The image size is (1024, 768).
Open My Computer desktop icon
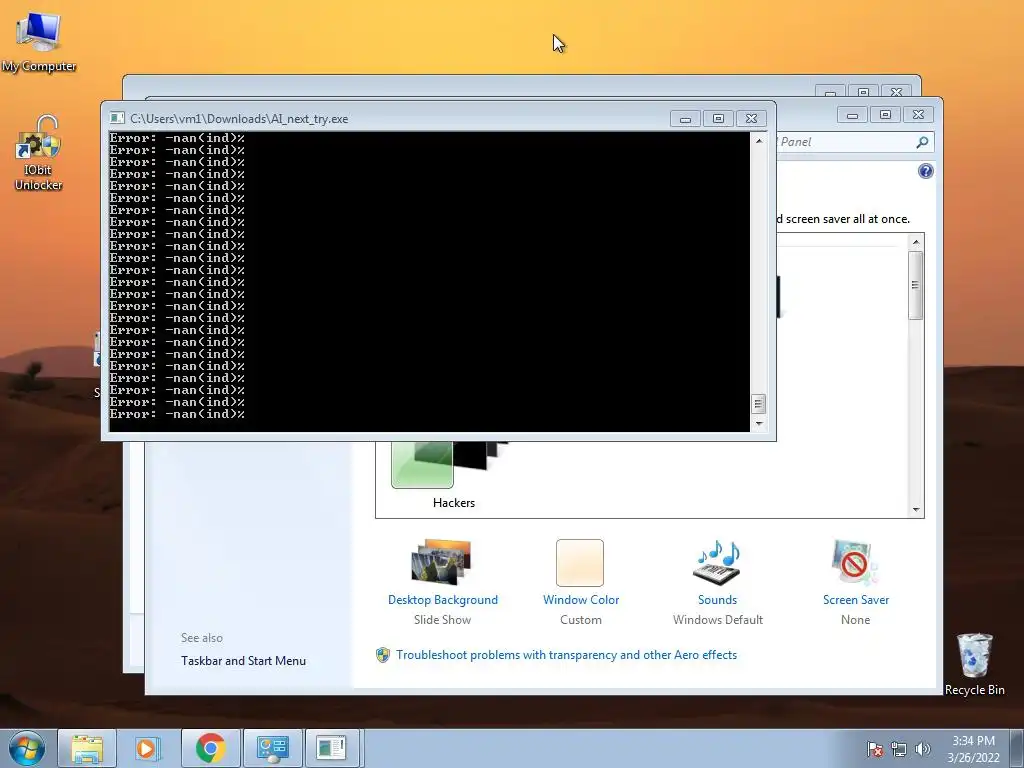coord(38,40)
